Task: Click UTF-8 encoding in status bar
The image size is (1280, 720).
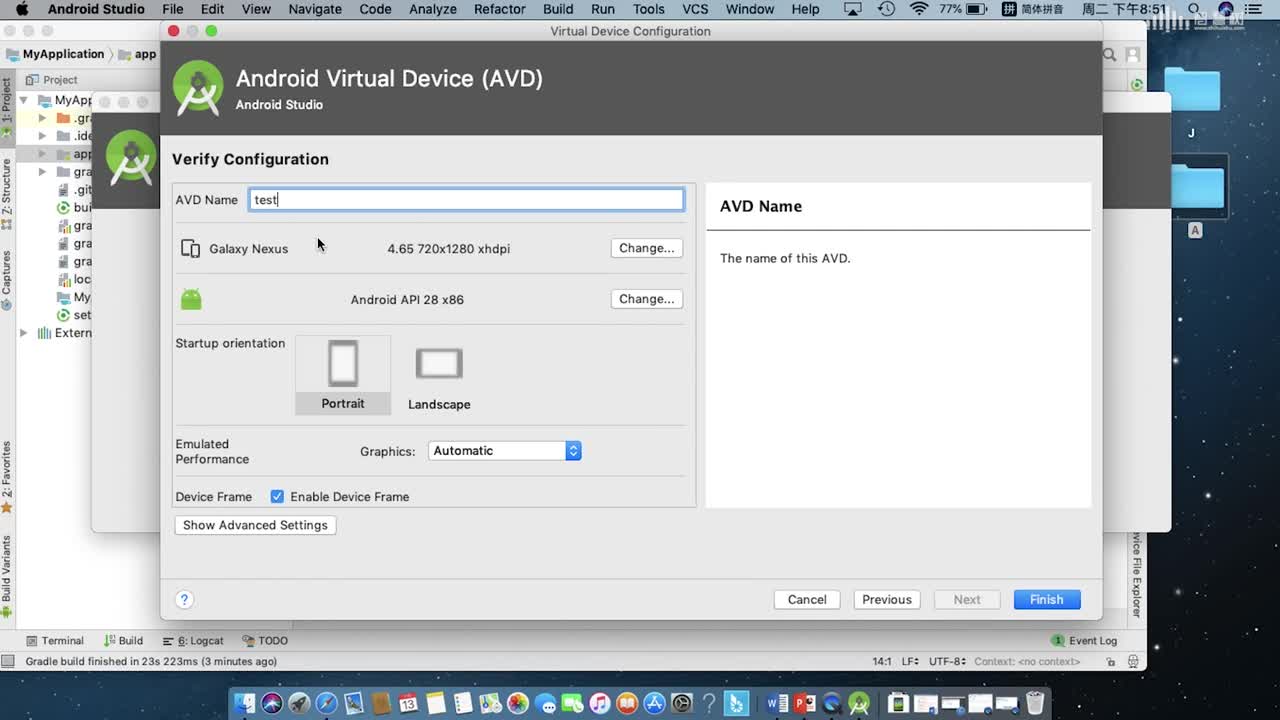Action: pos(946,662)
